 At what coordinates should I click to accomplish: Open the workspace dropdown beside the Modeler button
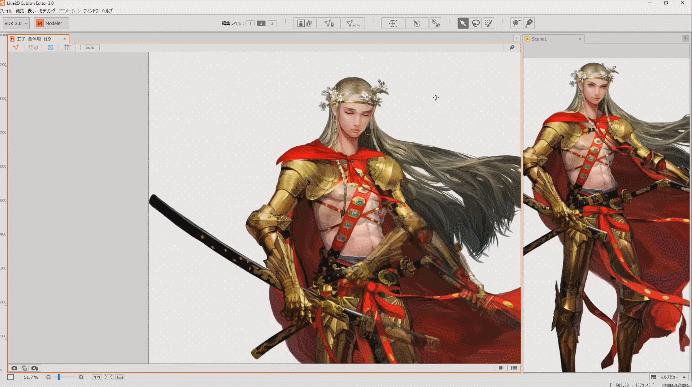pos(16,23)
